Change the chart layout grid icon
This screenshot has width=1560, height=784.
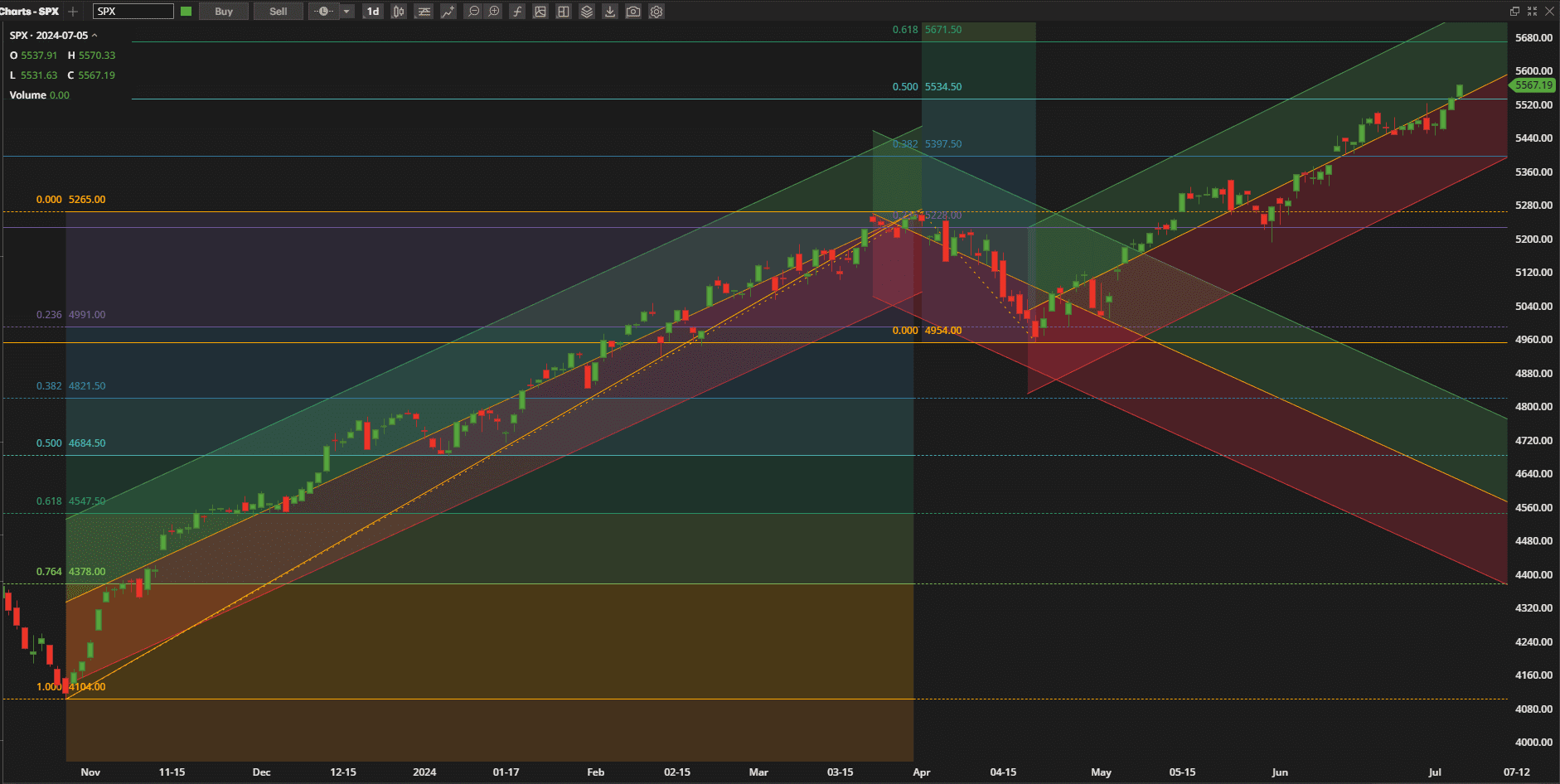tap(564, 12)
